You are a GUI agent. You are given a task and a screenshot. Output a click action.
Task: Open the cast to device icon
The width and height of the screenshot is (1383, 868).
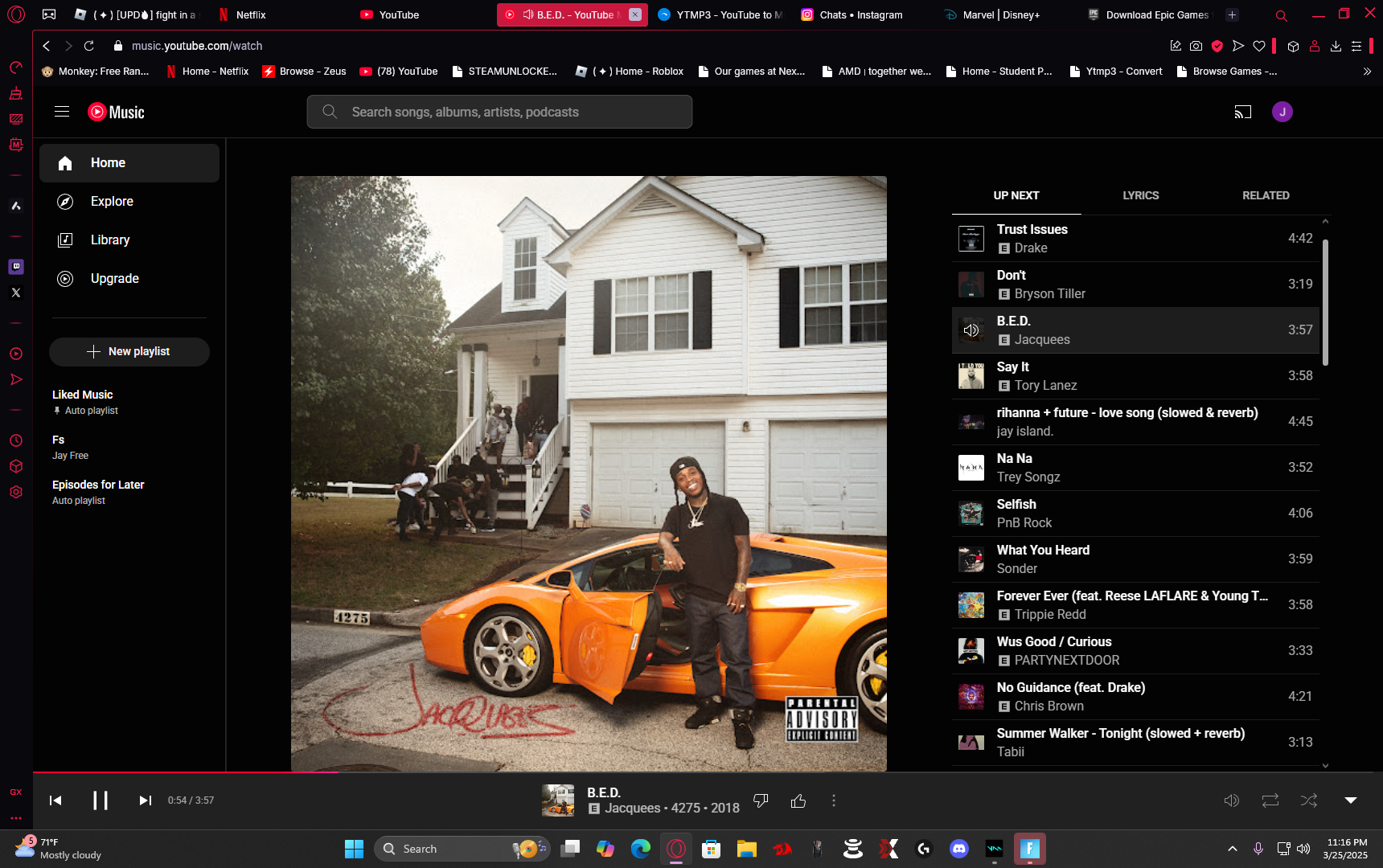(1243, 112)
